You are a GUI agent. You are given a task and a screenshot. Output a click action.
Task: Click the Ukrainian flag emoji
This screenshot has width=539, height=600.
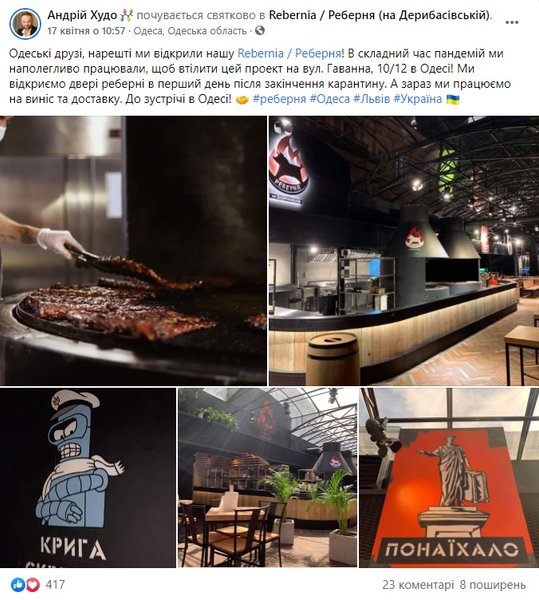point(453,99)
